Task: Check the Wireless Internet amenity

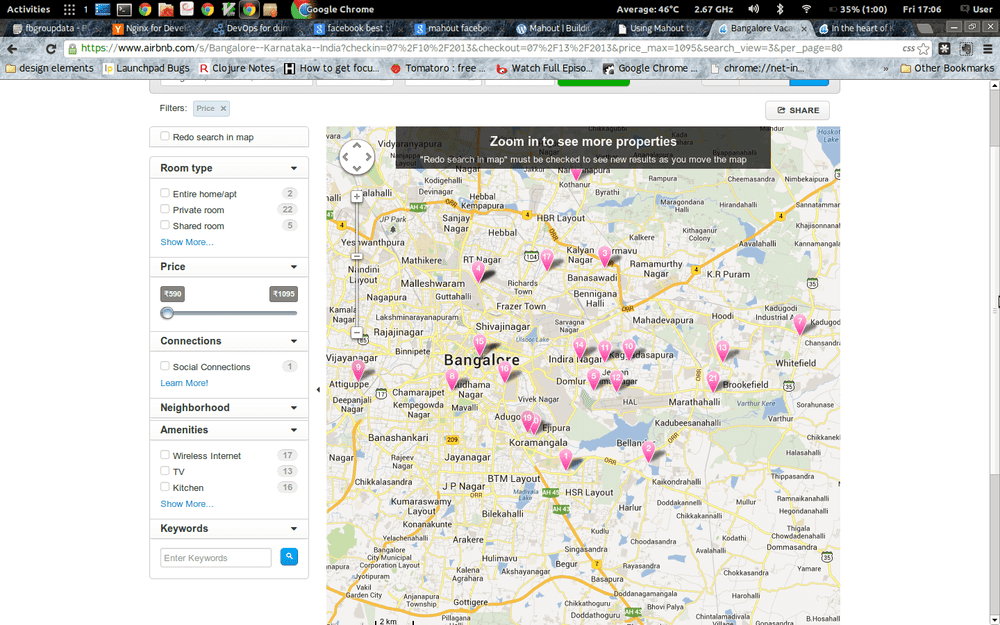Action: pos(165,454)
